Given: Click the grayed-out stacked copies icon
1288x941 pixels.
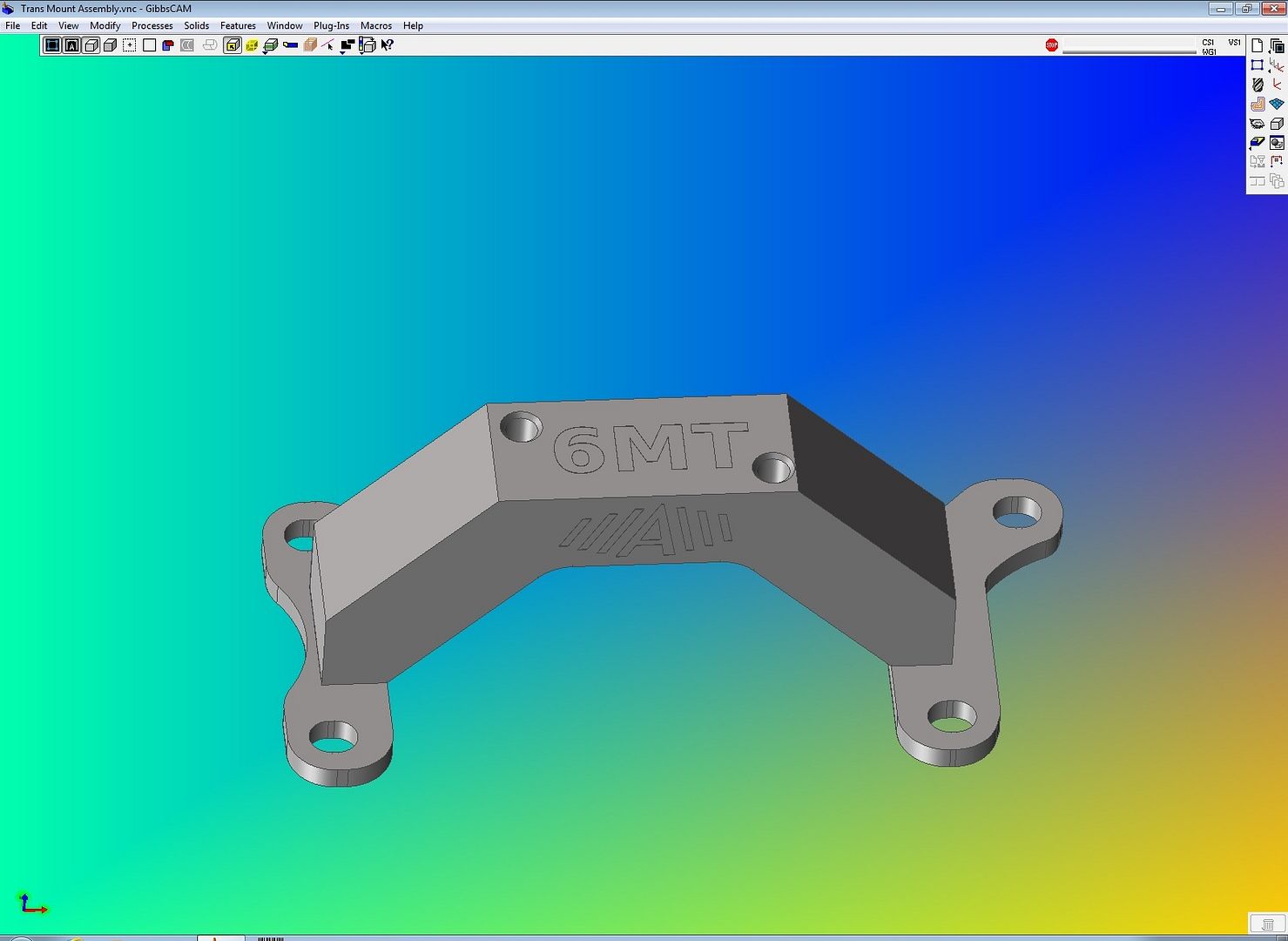Looking at the screenshot, I should (1277, 181).
